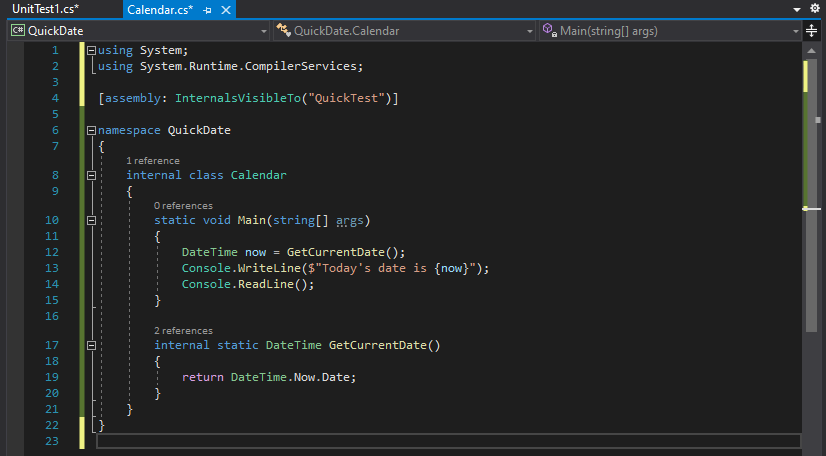Click the method icon beside Main(string[] args)

(x=549, y=31)
